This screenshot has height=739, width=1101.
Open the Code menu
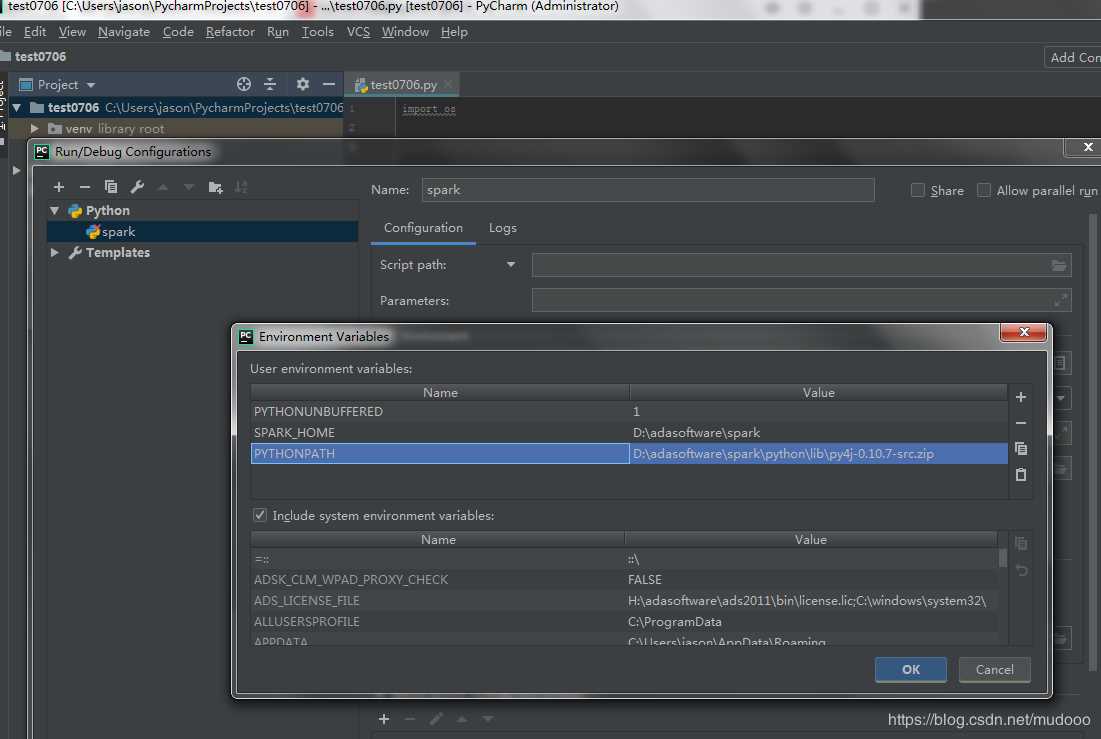[178, 32]
